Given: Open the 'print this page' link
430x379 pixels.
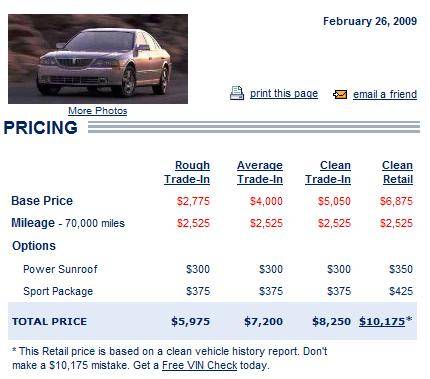Looking at the screenshot, I should click(x=284, y=94).
